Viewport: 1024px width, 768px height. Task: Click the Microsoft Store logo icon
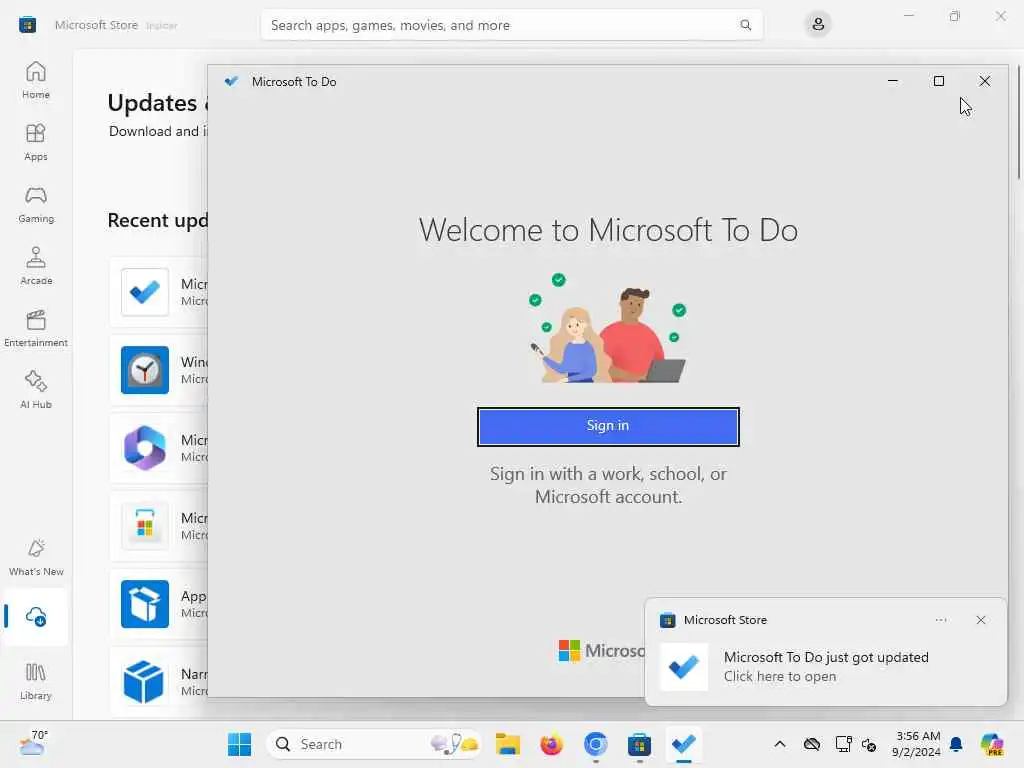click(x=27, y=25)
